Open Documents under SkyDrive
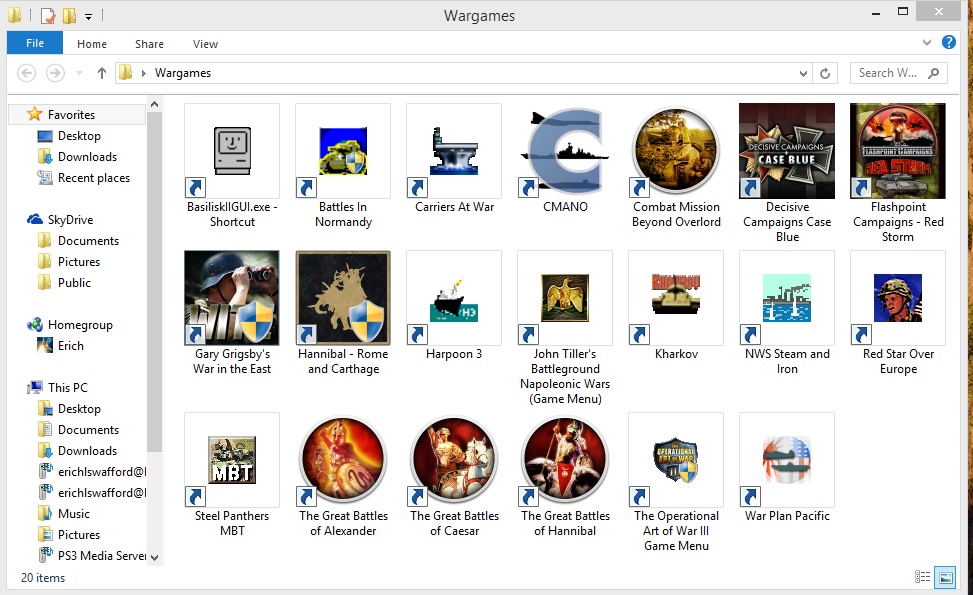 point(88,241)
